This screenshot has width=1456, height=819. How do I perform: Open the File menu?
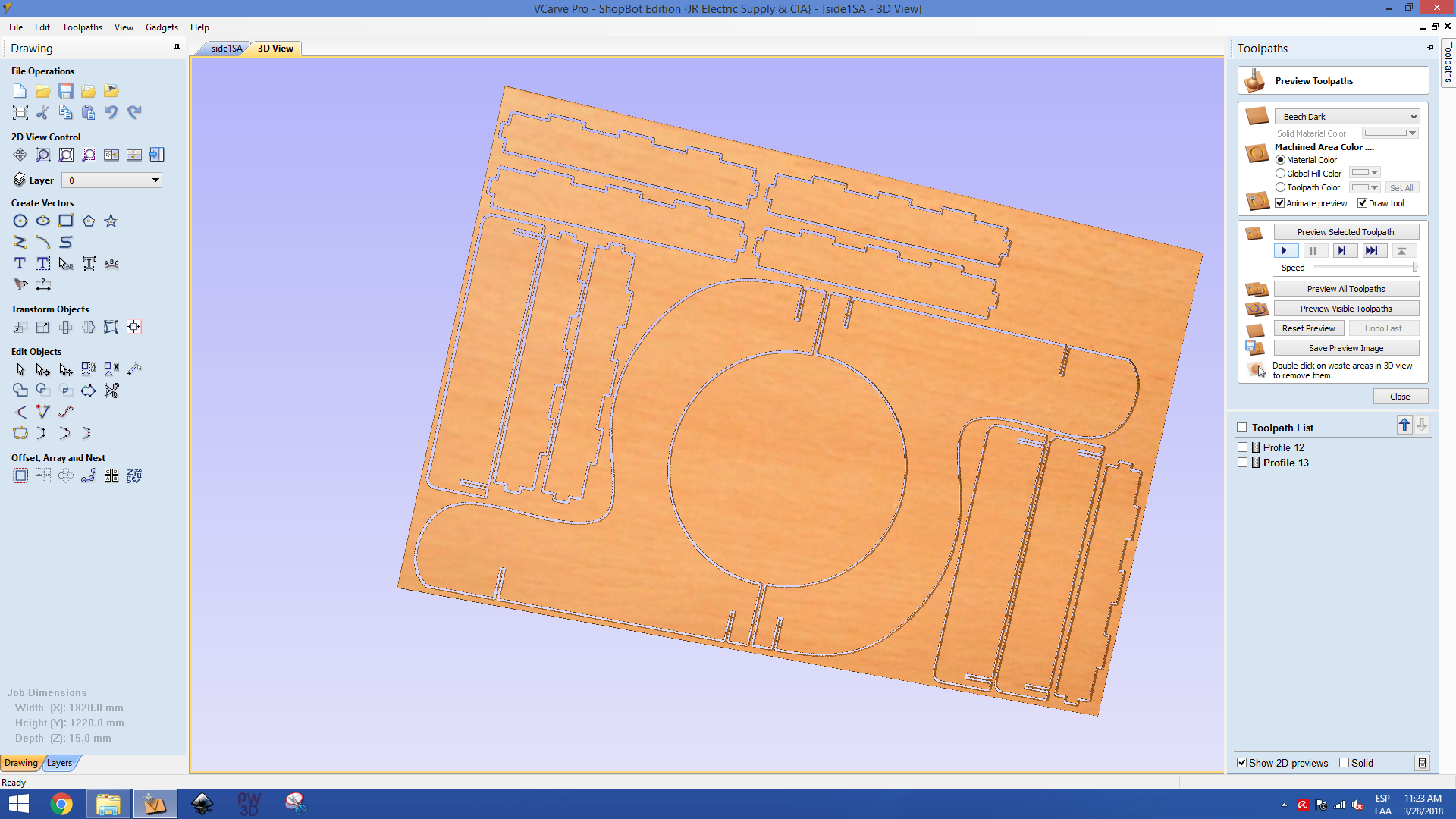16,27
